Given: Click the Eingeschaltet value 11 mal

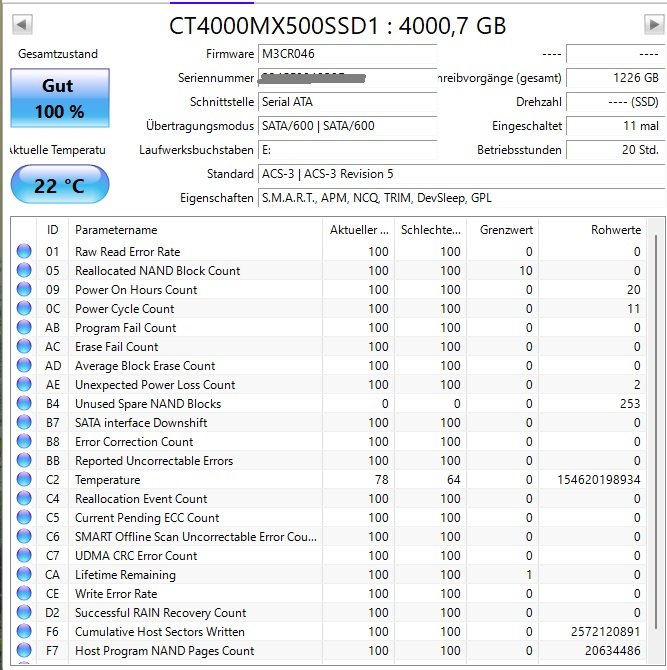Looking at the screenshot, I should point(615,126).
